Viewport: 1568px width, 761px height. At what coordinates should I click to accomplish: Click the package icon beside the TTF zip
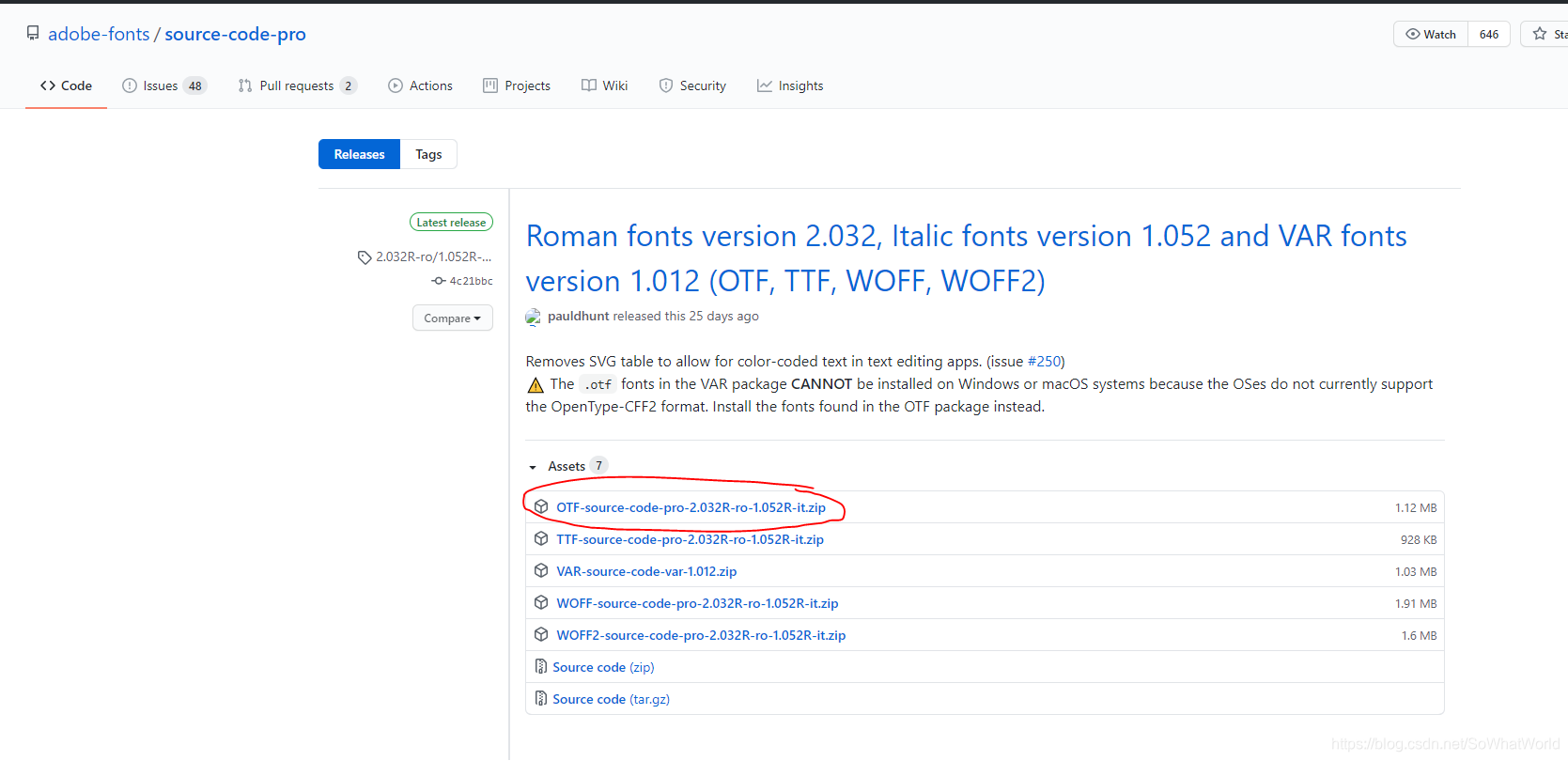(541, 538)
